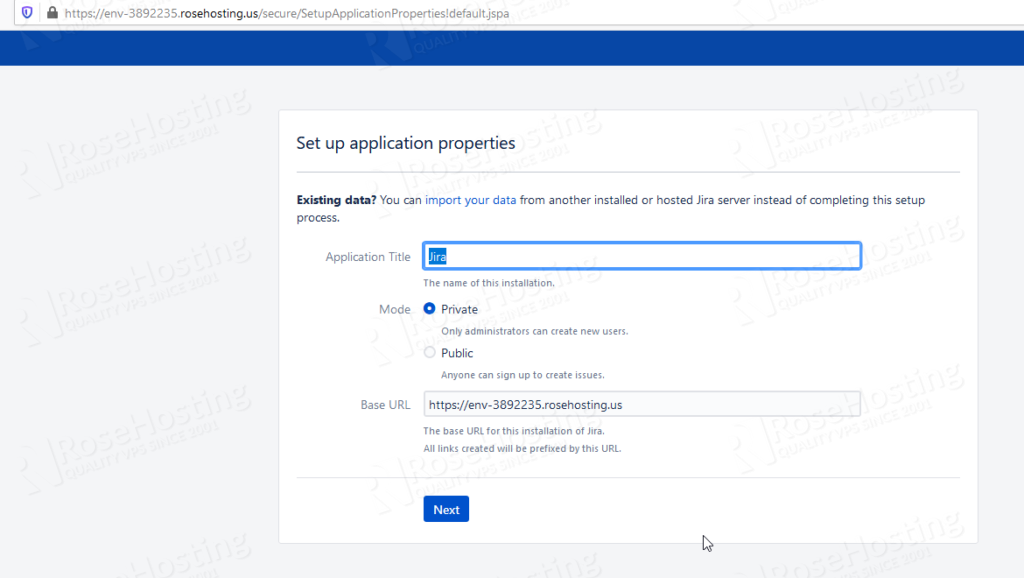Click the Next button to continue setup
The height and width of the screenshot is (578, 1024).
click(445, 509)
